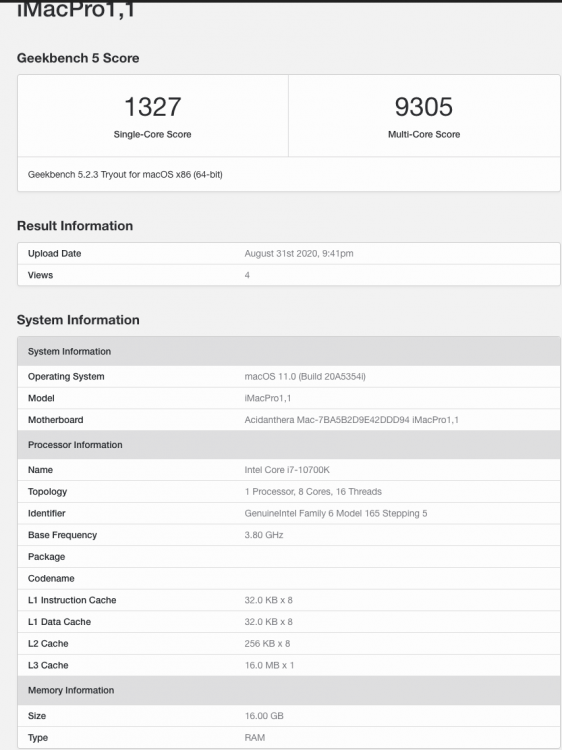
Task: Select the 3.80 GHz frequency value
Action: [264, 535]
